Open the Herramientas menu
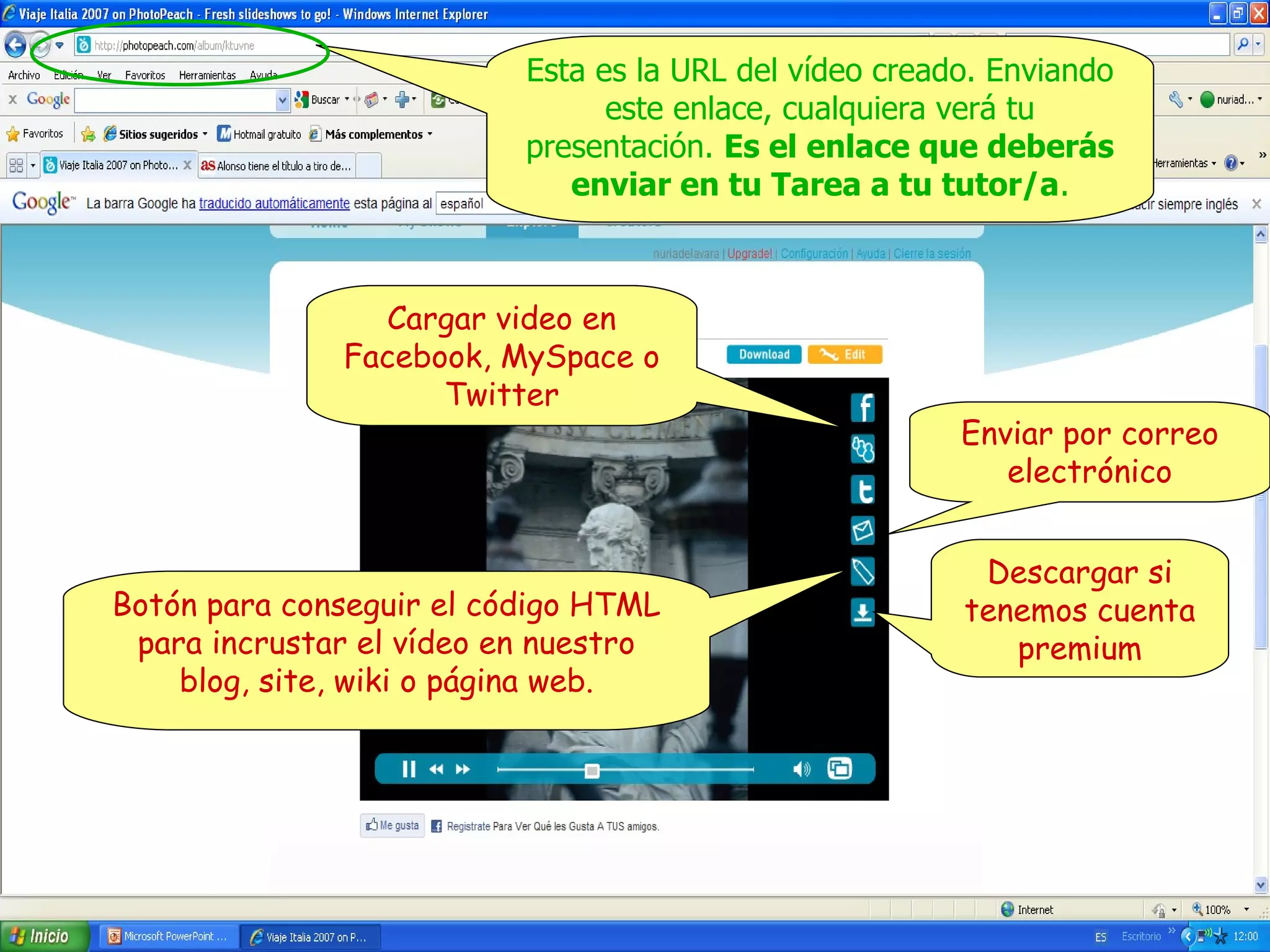This screenshot has height=952, width=1270. (207, 75)
